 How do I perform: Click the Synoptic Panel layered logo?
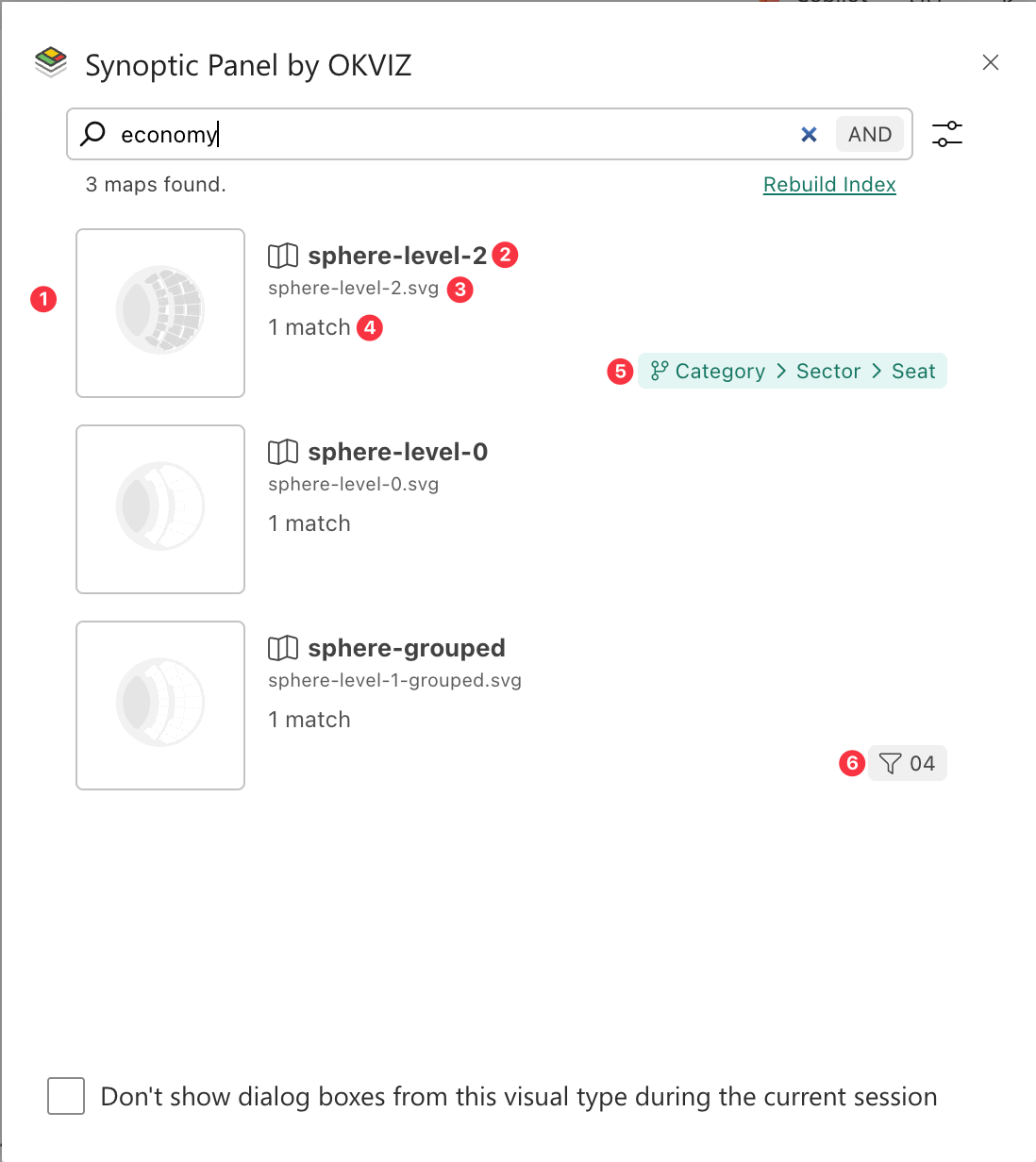[51, 63]
